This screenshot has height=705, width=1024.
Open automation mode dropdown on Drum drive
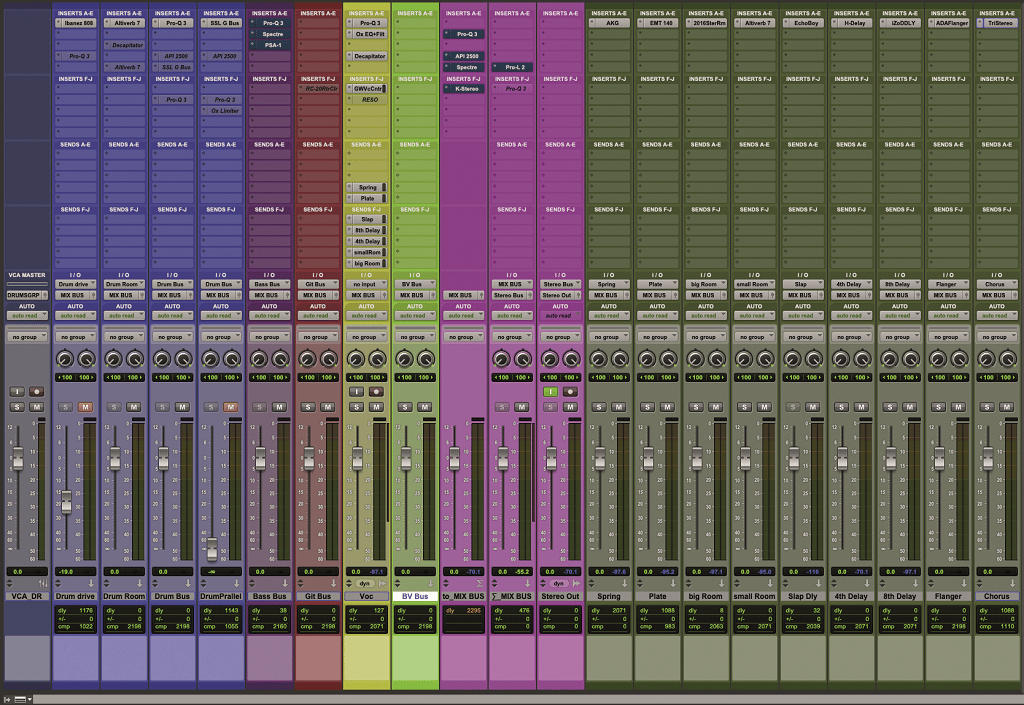pyautogui.click(x=76, y=315)
